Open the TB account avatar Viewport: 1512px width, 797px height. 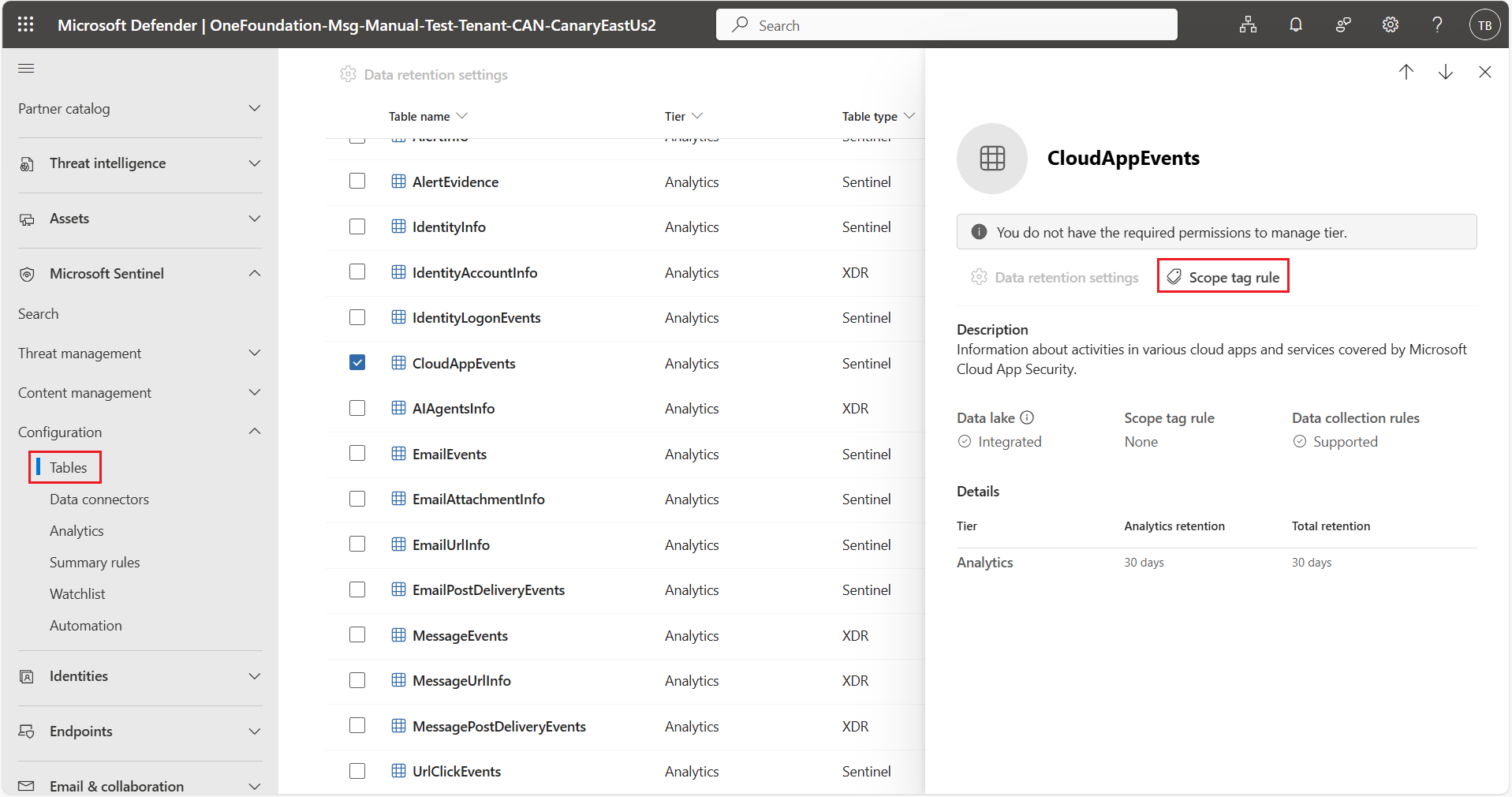click(x=1484, y=24)
